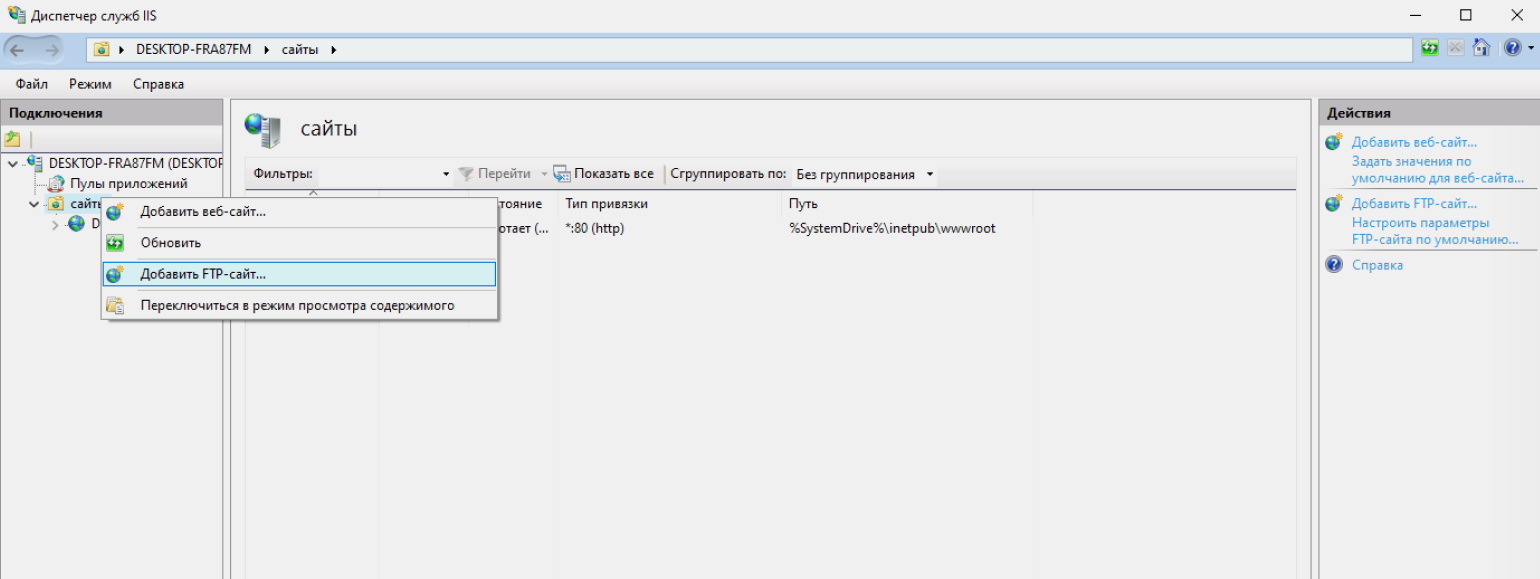Image resolution: width=1540 pixels, height=579 pixels.
Task: Click the Пулы приложений icon in tree
Action: [56, 184]
